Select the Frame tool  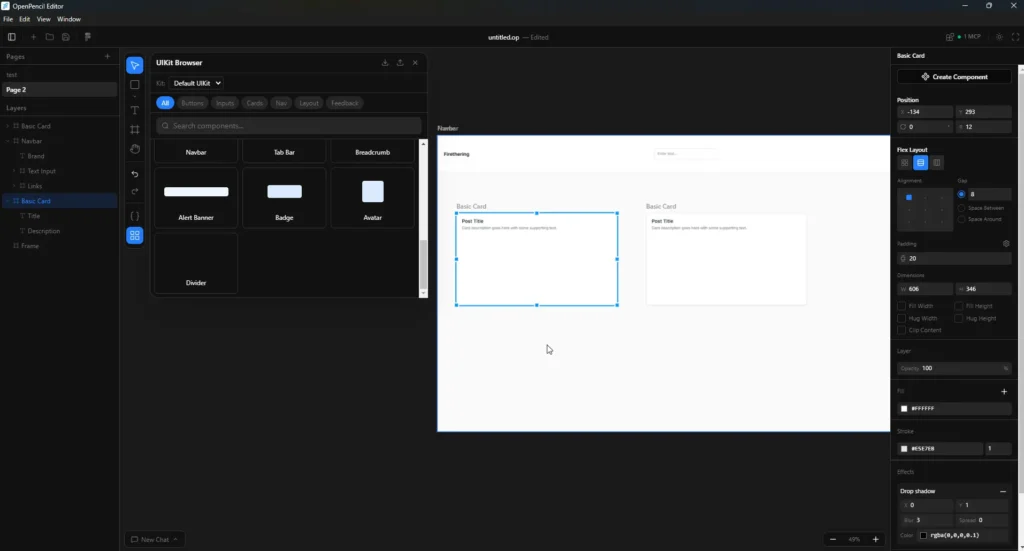pyautogui.click(x=135, y=129)
